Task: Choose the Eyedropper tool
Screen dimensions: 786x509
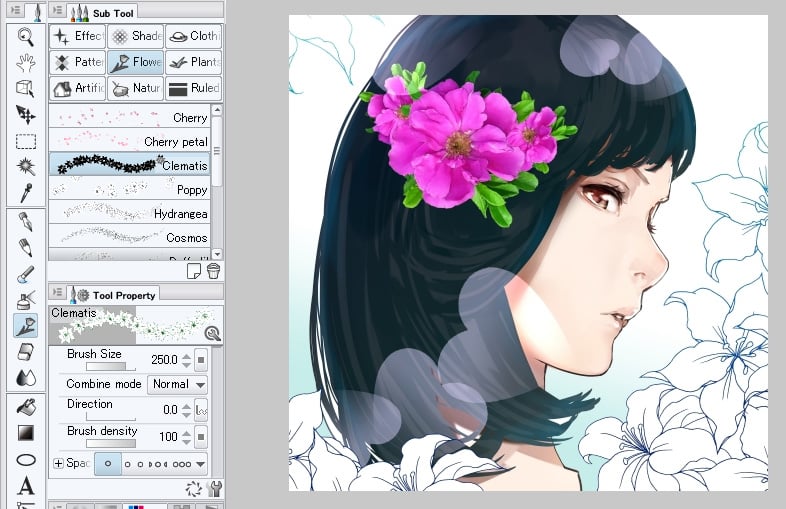Action: [26, 192]
